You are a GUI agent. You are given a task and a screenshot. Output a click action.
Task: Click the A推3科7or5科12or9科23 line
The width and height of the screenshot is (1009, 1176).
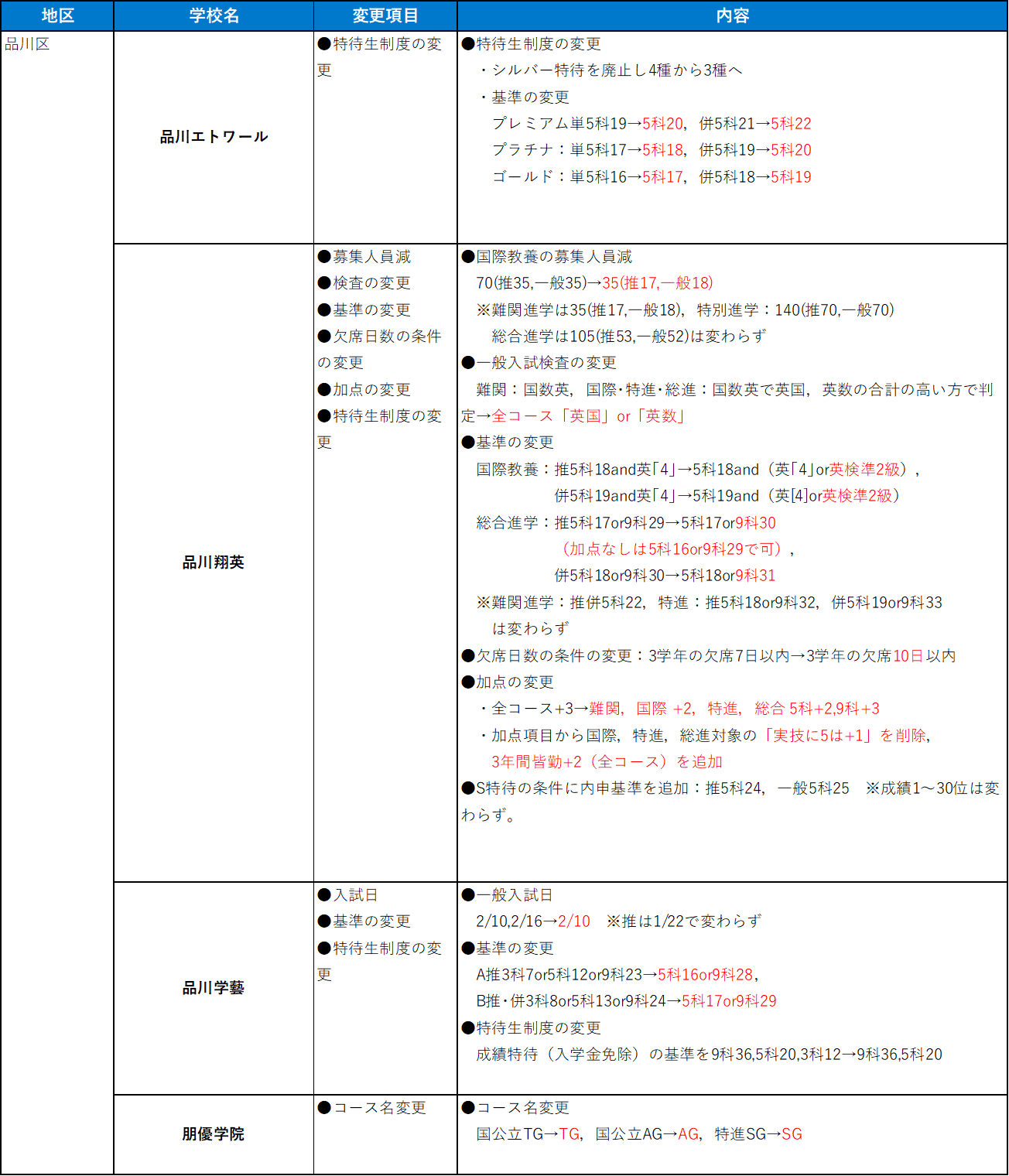617,975
